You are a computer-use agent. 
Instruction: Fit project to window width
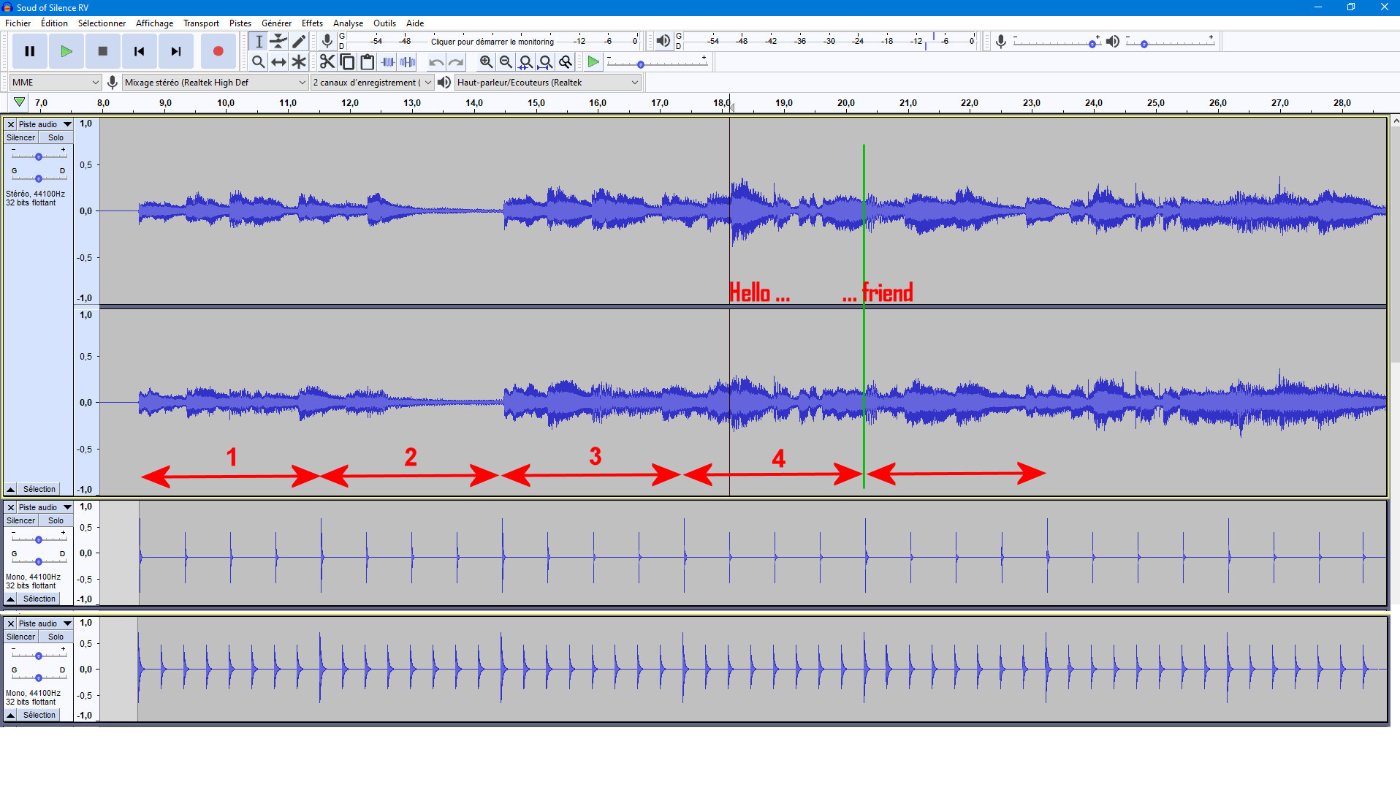(x=545, y=62)
